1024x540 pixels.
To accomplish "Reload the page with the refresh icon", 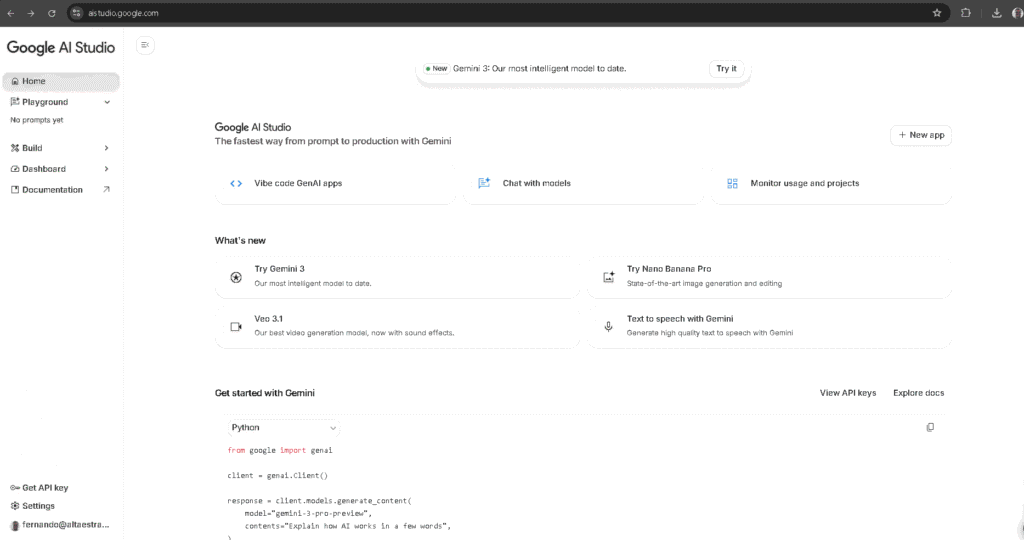I will click(52, 13).
